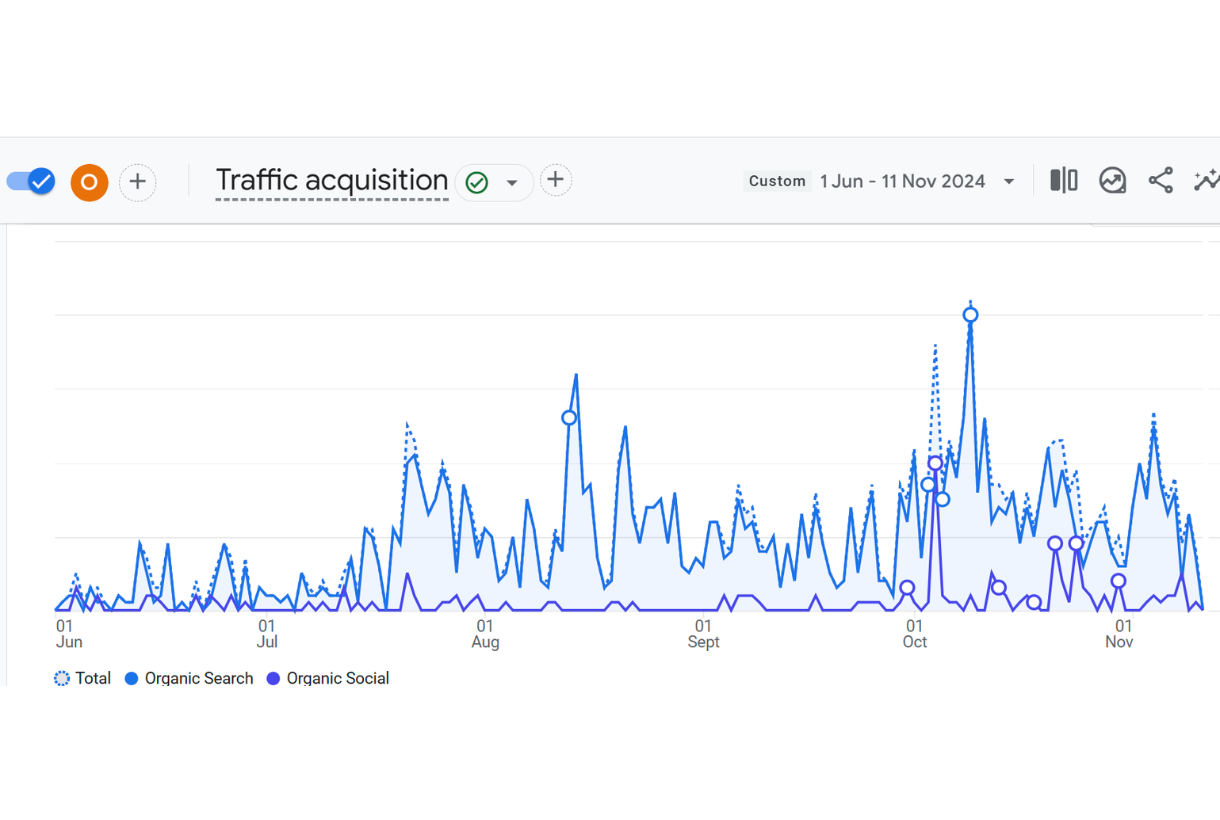
Task: Toggle the blue checkmark switch in the header
Action: (30, 181)
